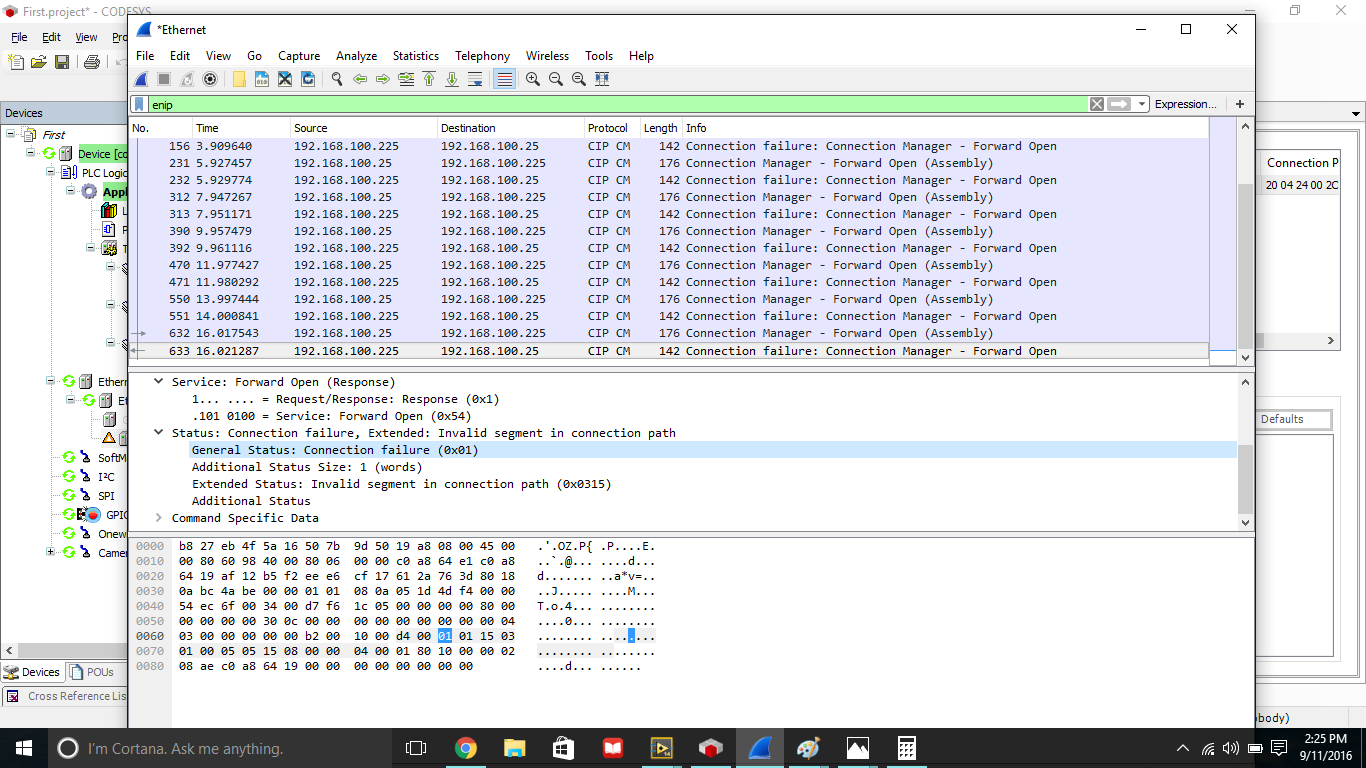Apply the display filter arrow button
Screen dimensions: 1366x768
(1119, 104)
